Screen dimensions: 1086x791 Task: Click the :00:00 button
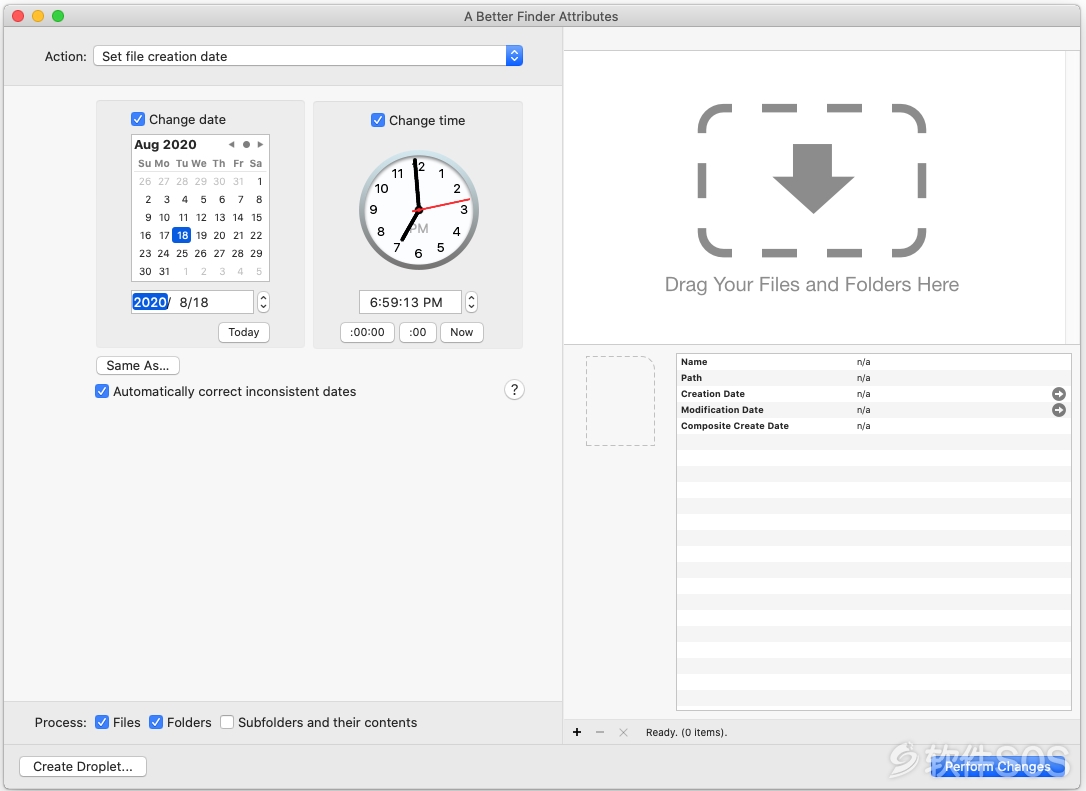[x=367, y=332]
